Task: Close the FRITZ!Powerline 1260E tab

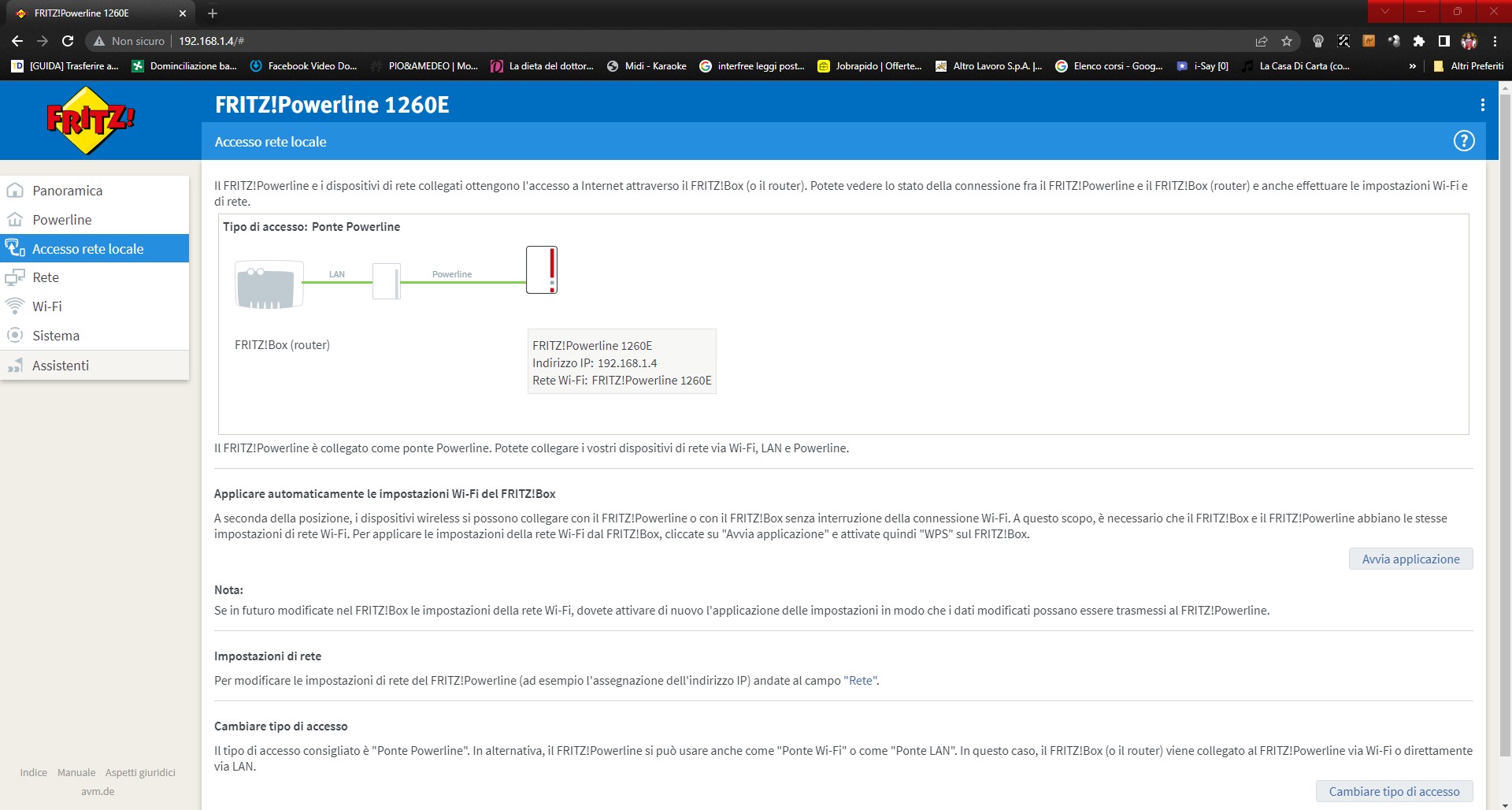Action: click(182, 13)
